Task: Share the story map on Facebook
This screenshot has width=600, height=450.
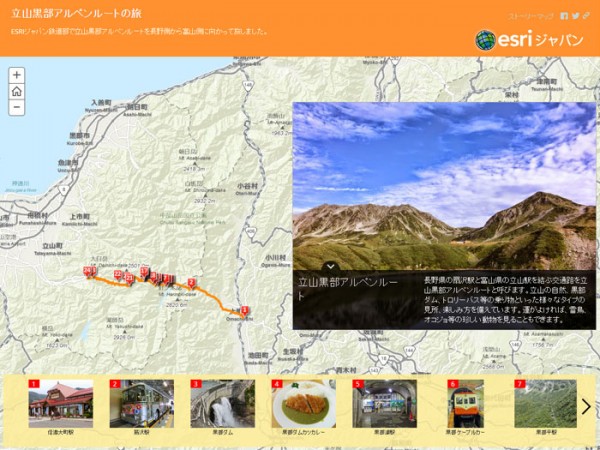Action: [x=564, y=16]
